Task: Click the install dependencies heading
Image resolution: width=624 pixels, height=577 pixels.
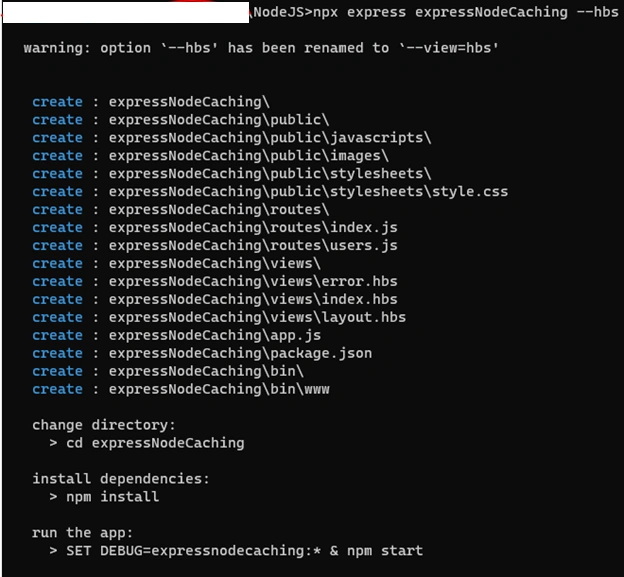Action: (x=121, y=479)
